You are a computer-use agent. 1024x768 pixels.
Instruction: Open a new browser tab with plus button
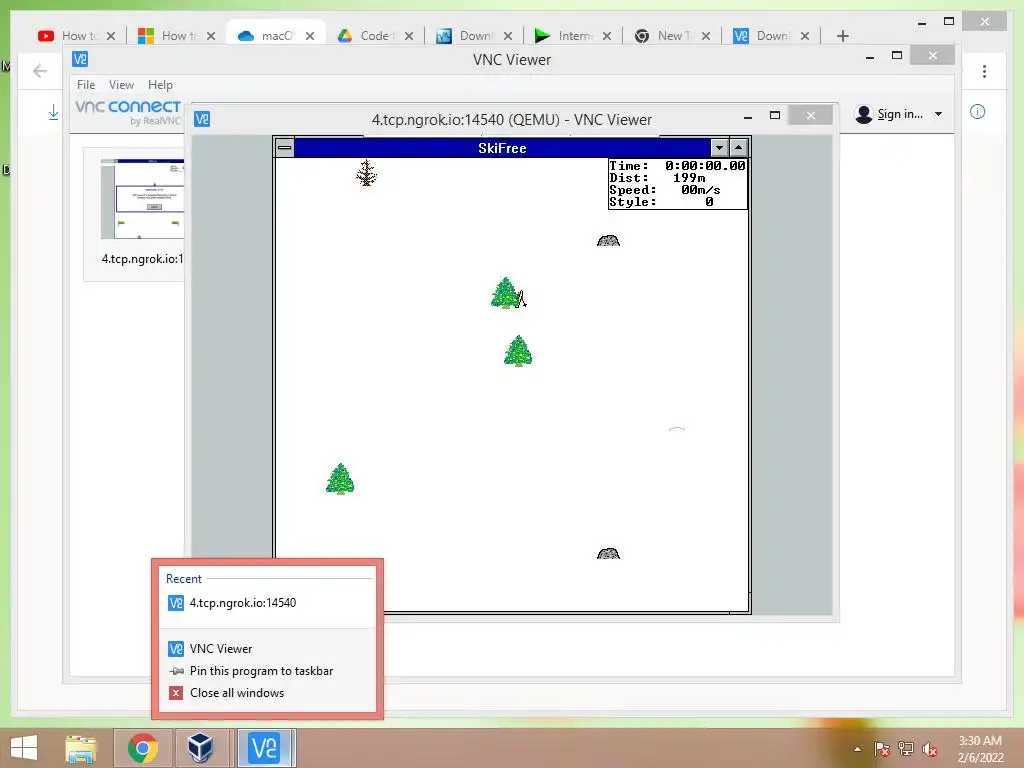click(842, 36)
